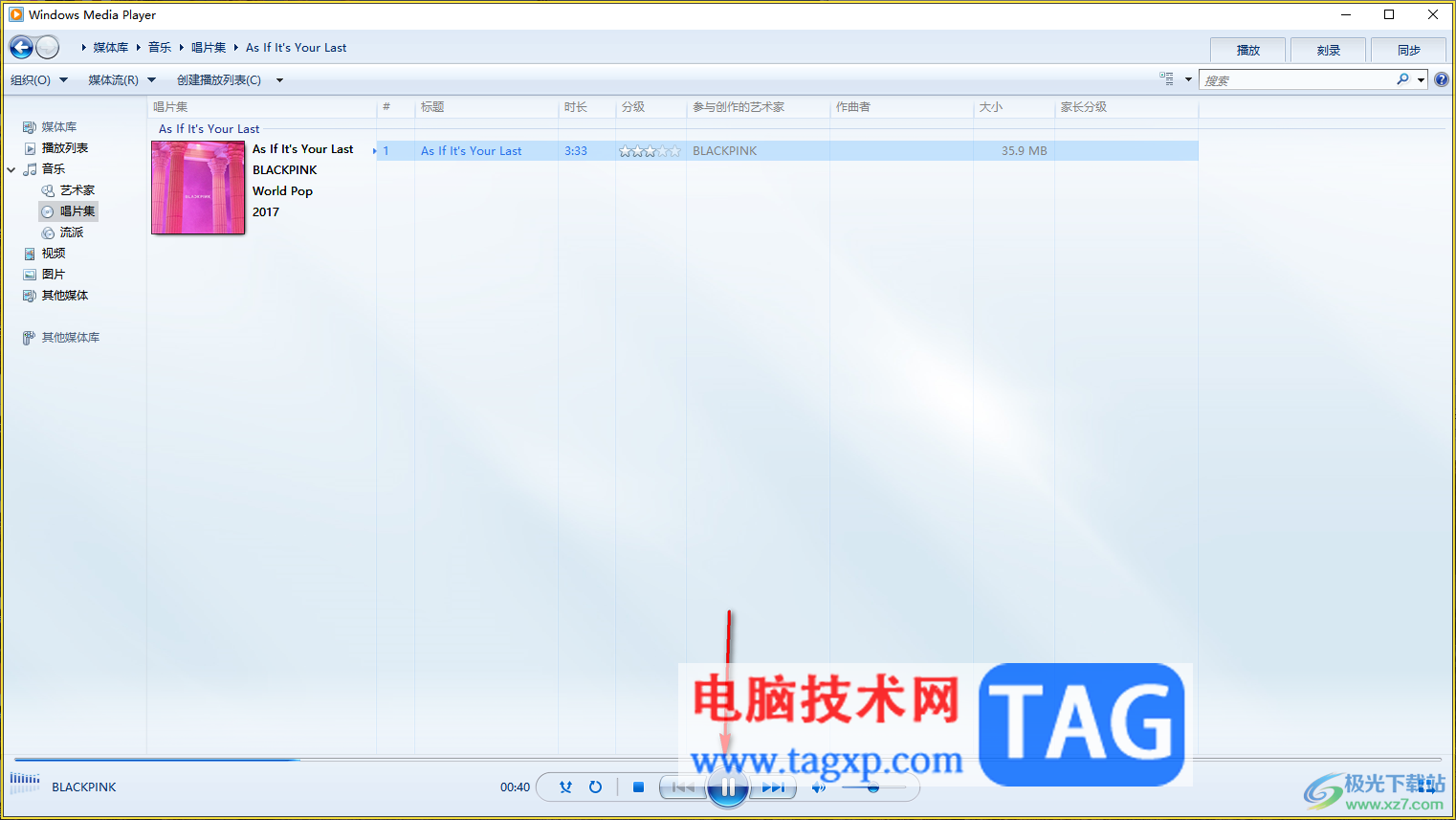The height and width of the screenshot is (820, 1456).
Task: Select 图片 in the navigation tree
Action: point(53,274)
